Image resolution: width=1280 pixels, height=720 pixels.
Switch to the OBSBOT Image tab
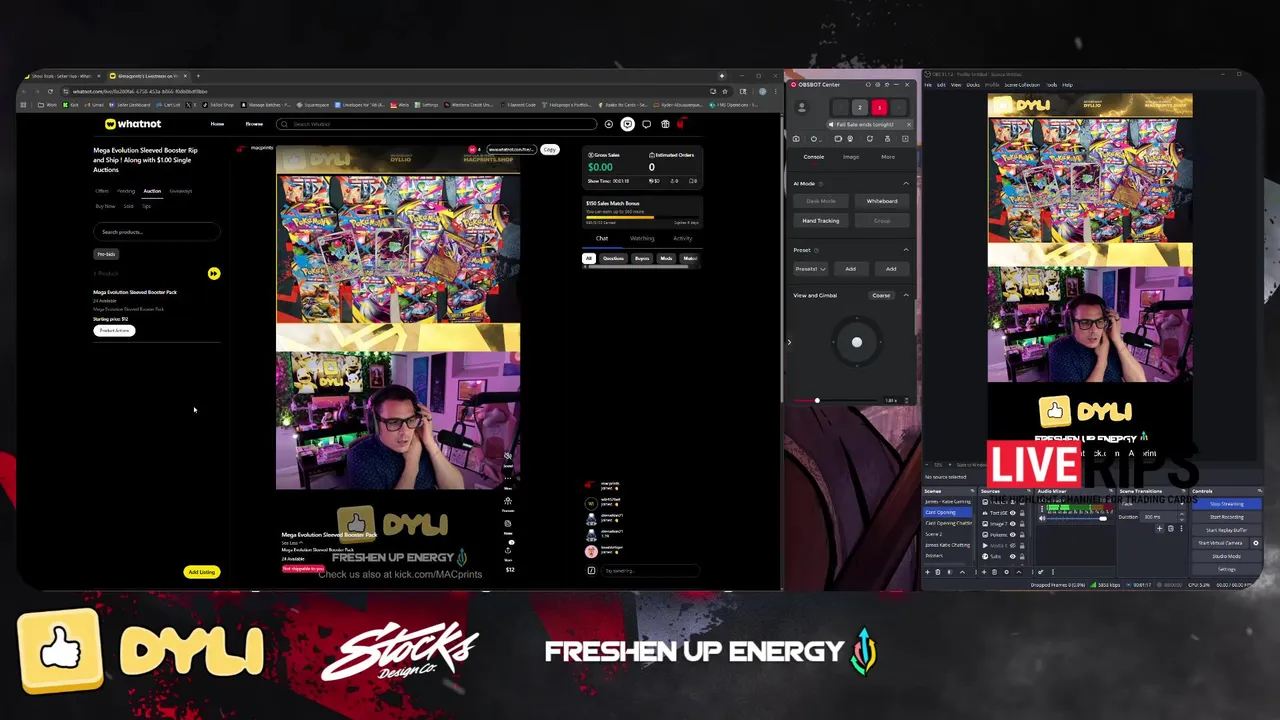pos(851,157)
